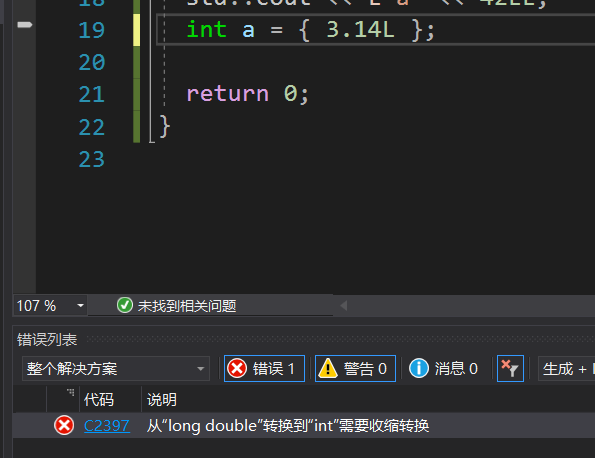This screenshot has height=458, width=595.
Task: Sort by the 说明 column header
Action: 162,400
